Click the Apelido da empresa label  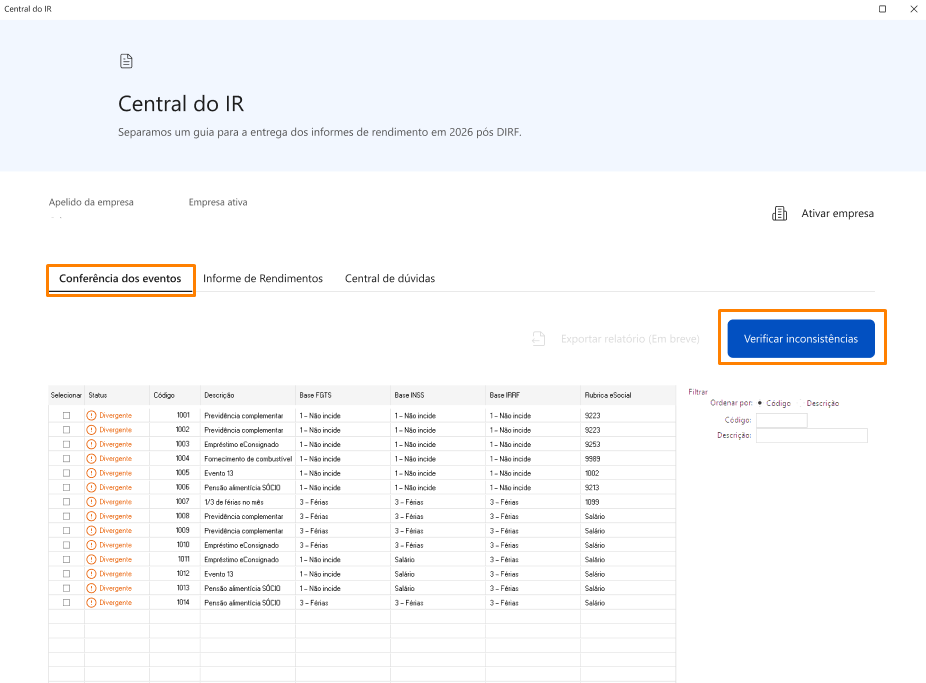pos(91,202)
